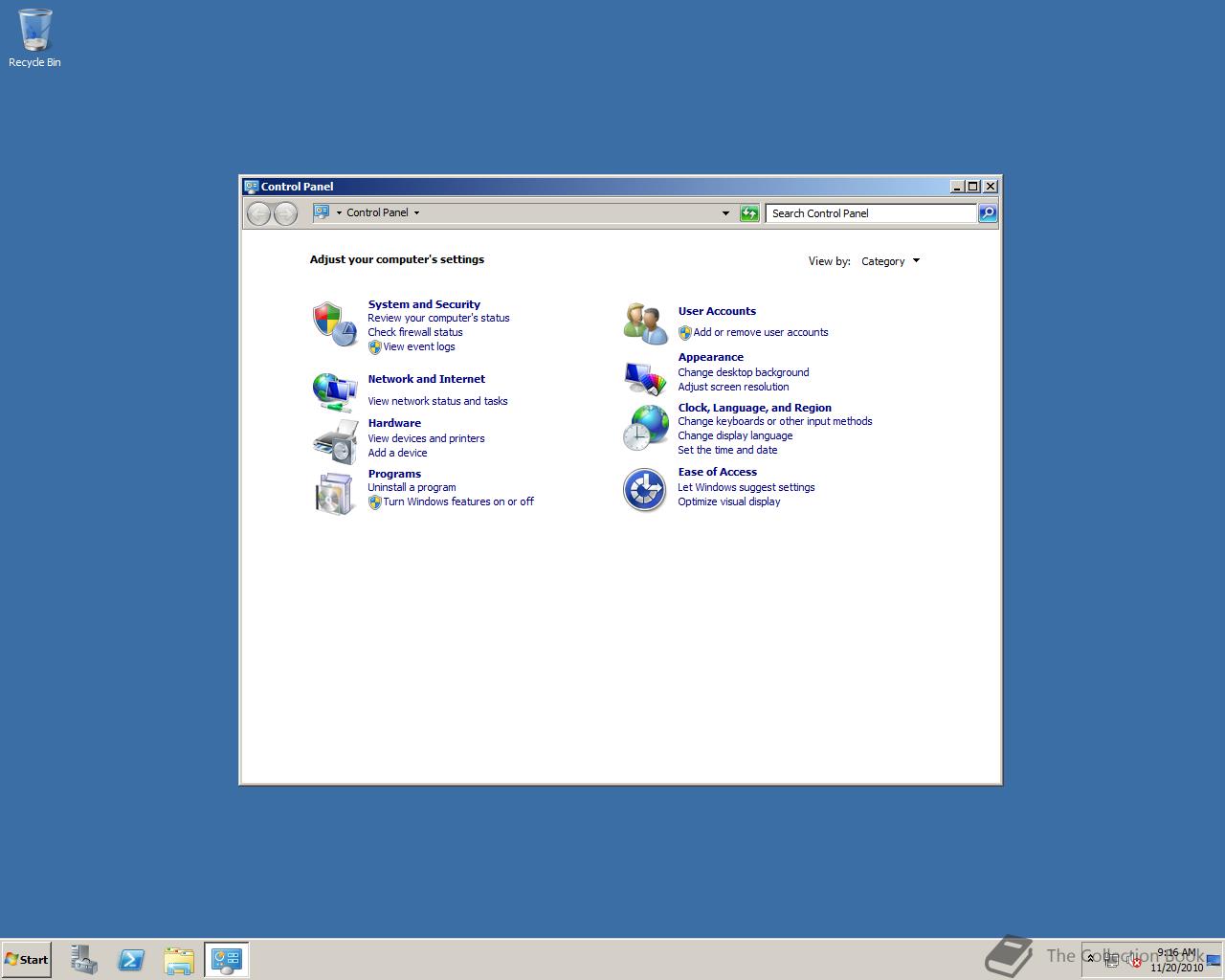Open the Ease of Access heading
The height and width of the screenshot is (980, 1225).
pyautogui.click(x=718, y=472)
